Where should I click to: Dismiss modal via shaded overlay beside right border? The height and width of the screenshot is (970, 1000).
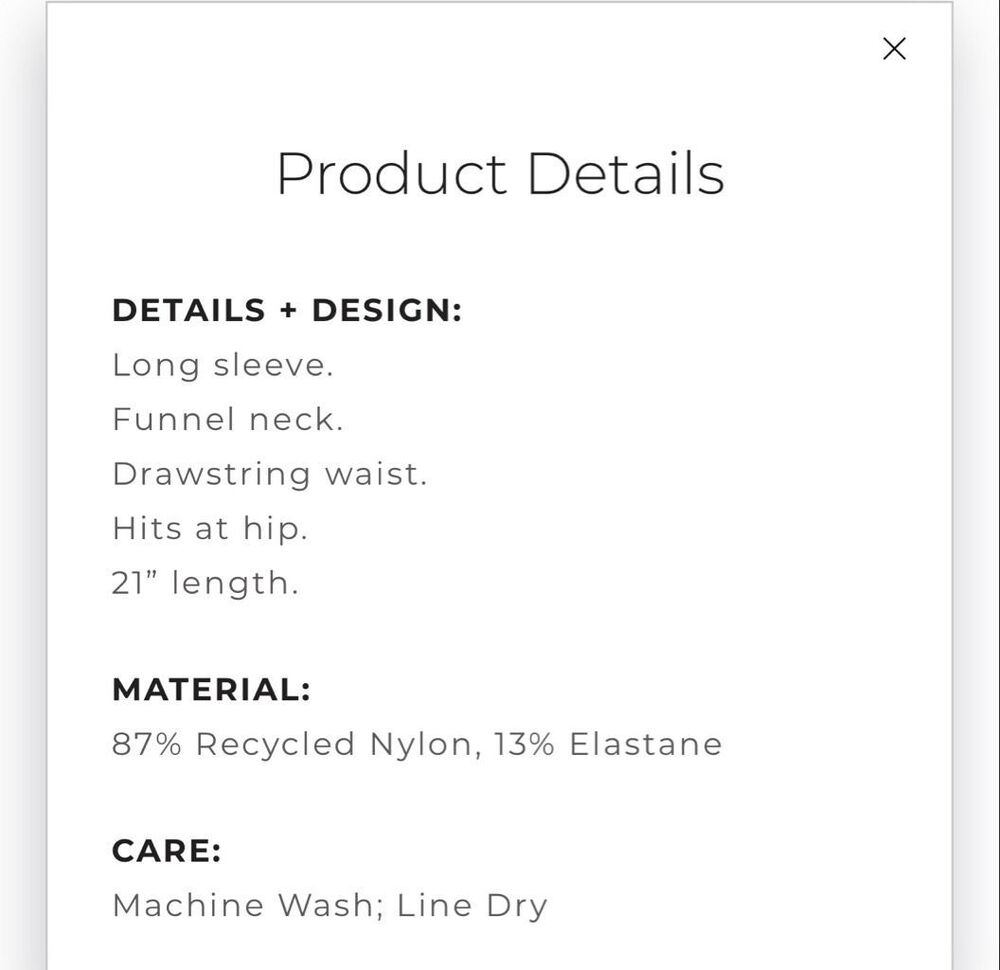point(977,485)
